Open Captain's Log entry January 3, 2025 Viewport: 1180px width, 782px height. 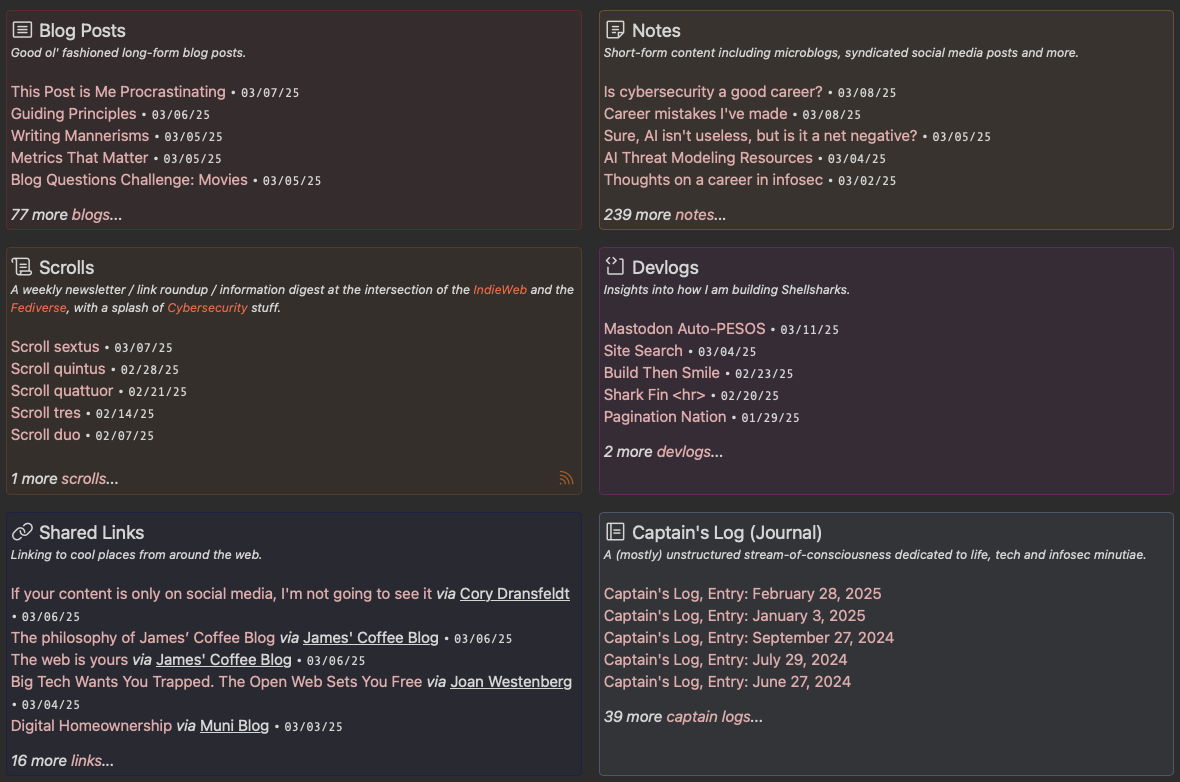pos(734,616)
